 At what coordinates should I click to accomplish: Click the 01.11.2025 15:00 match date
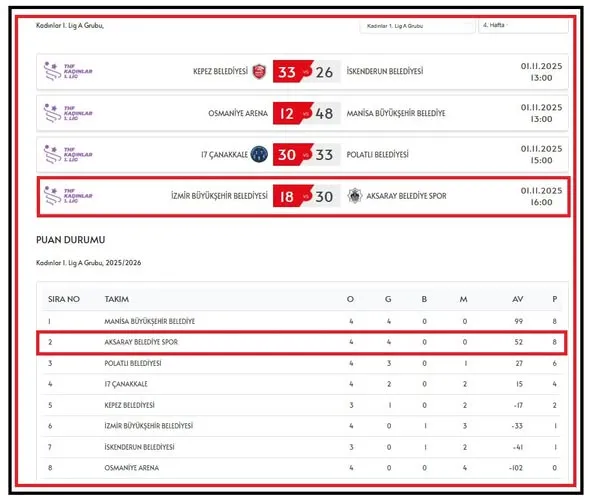click(541, 154)
